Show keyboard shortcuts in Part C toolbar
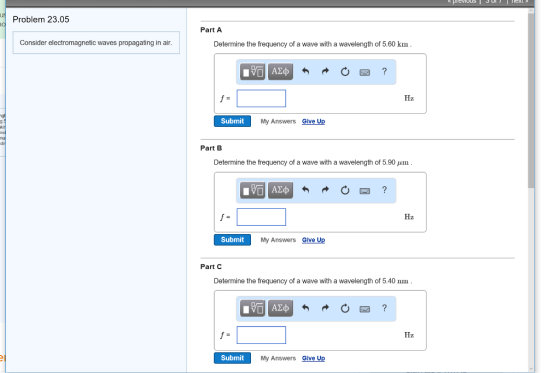 click(x=365, y=309)
